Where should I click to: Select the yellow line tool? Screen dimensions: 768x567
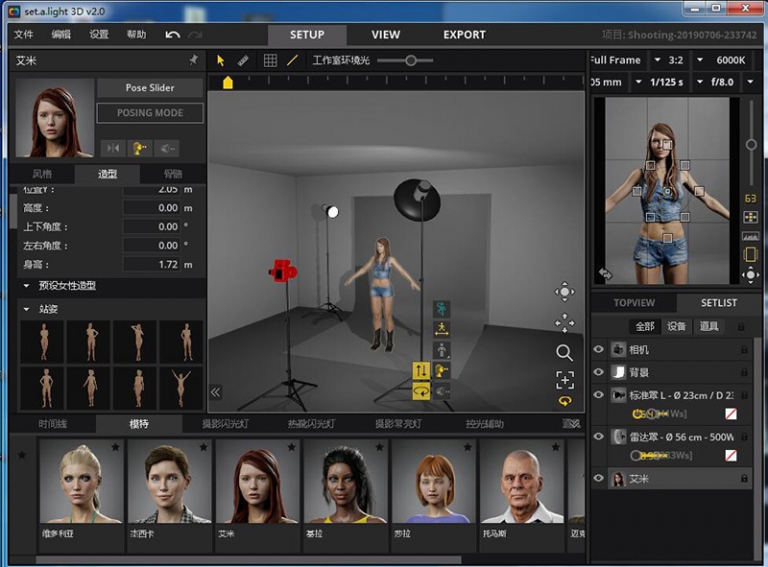click(292, 60)
